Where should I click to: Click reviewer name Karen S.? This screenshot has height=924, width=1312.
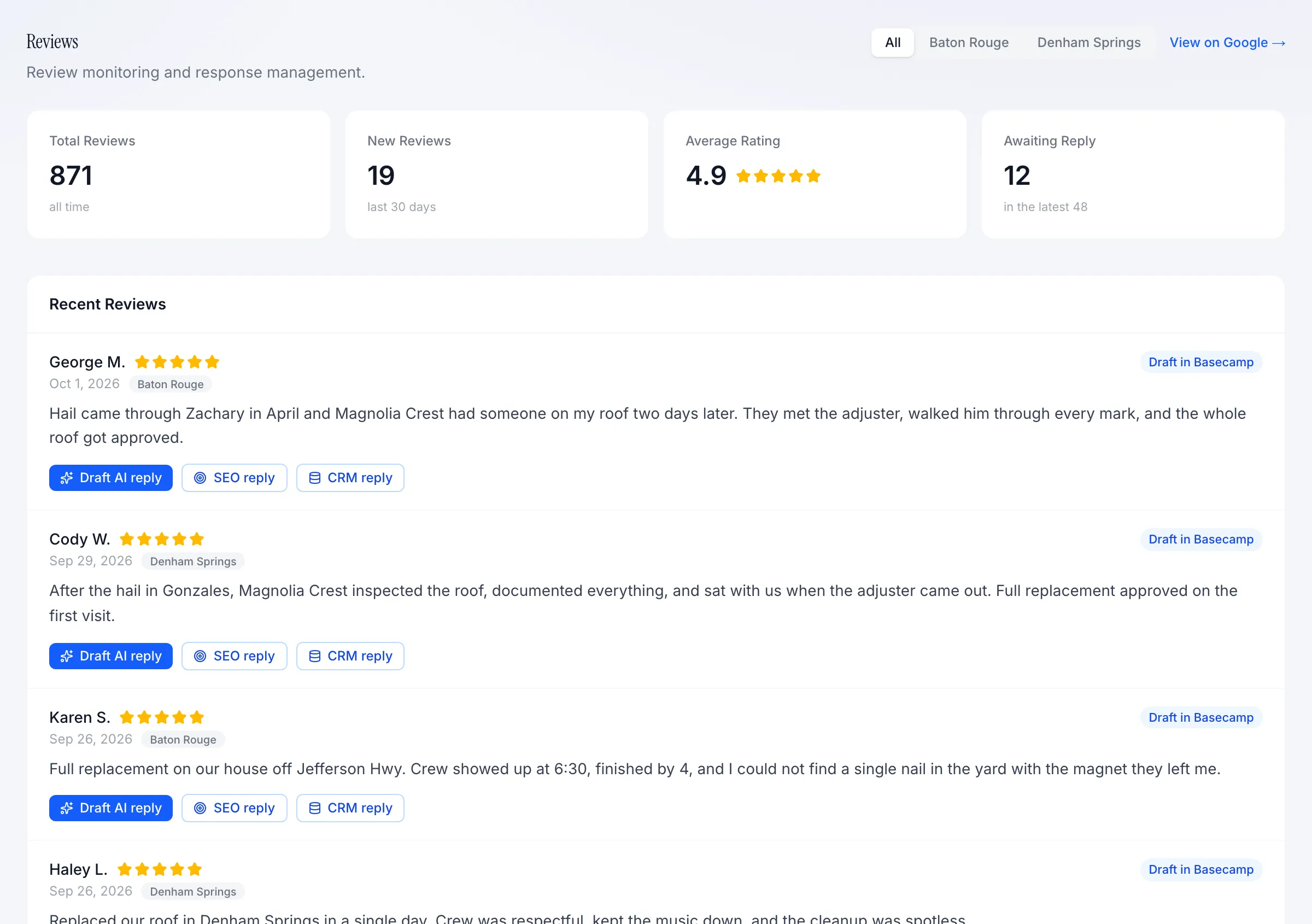79,718
